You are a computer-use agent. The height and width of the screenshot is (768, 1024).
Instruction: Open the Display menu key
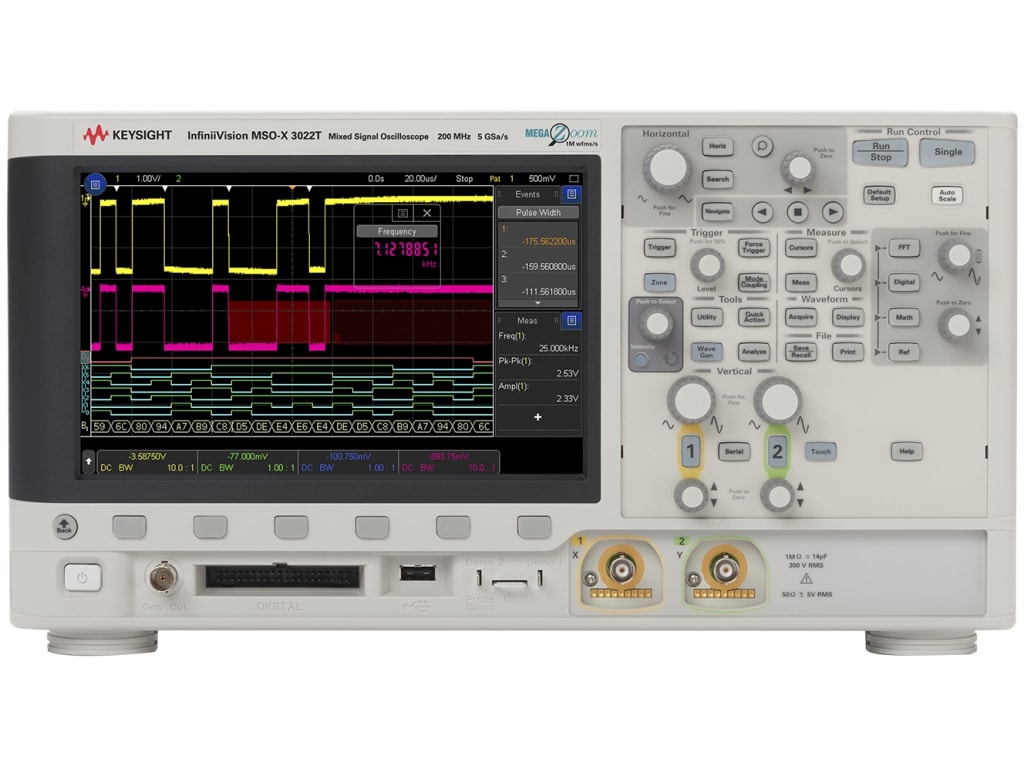pos(848,317)
